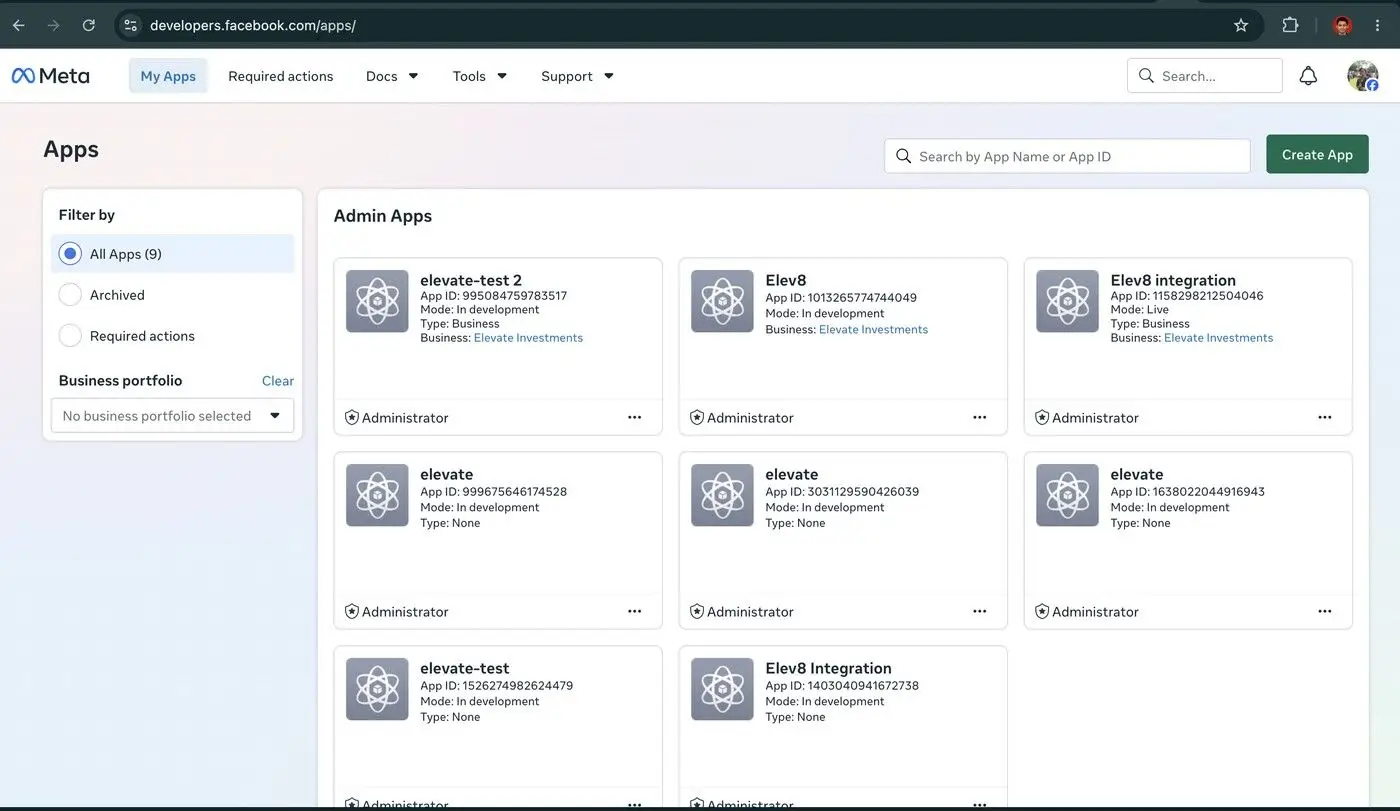Open the elevate-test 2 app icon
The width and height of the screenshot is (1400, 811).
click(x=377, y=301)
